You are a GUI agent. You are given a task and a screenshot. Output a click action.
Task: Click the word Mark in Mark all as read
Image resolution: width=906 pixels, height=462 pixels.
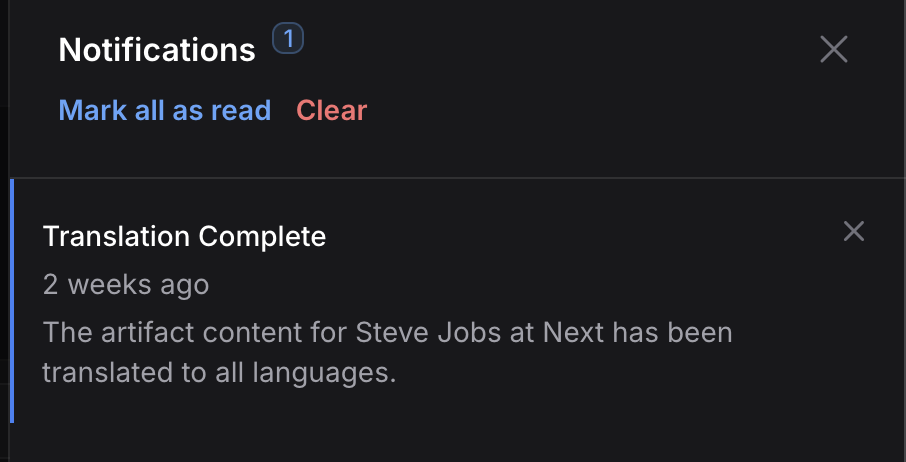pyautogui.click(x=92, y=110)
